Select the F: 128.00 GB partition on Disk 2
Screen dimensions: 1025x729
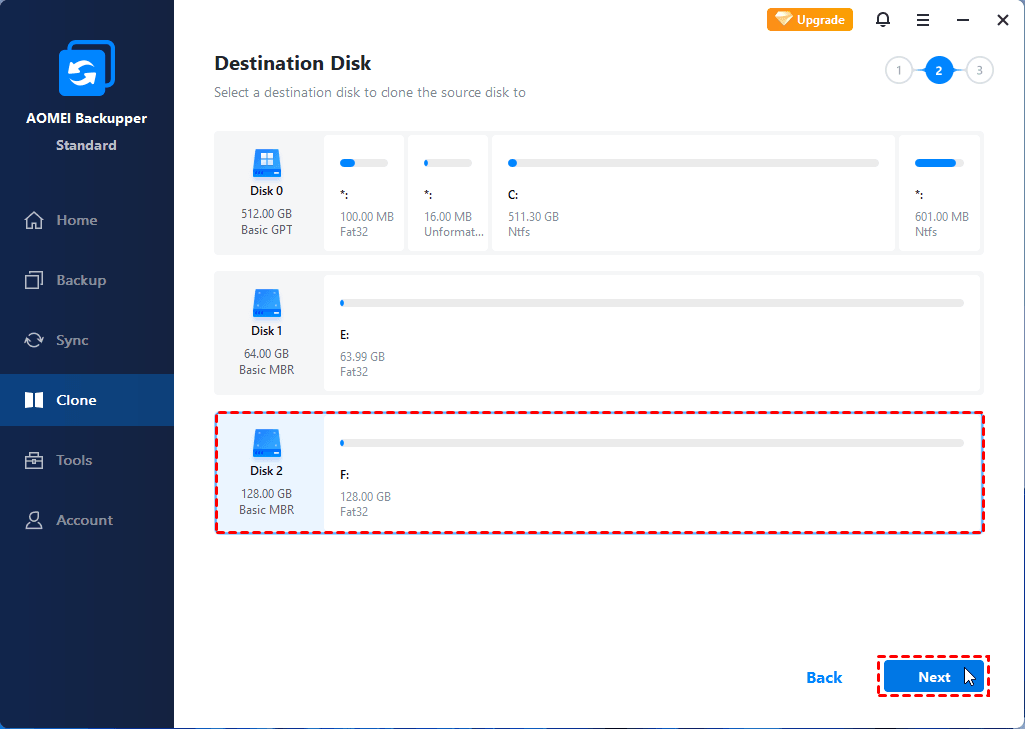652,473
